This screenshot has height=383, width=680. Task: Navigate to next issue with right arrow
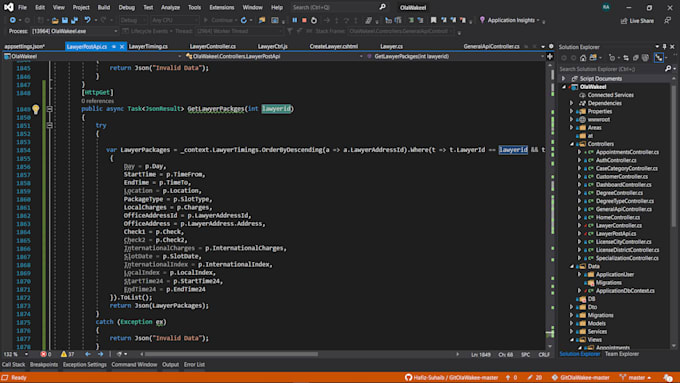click(100, 354)
